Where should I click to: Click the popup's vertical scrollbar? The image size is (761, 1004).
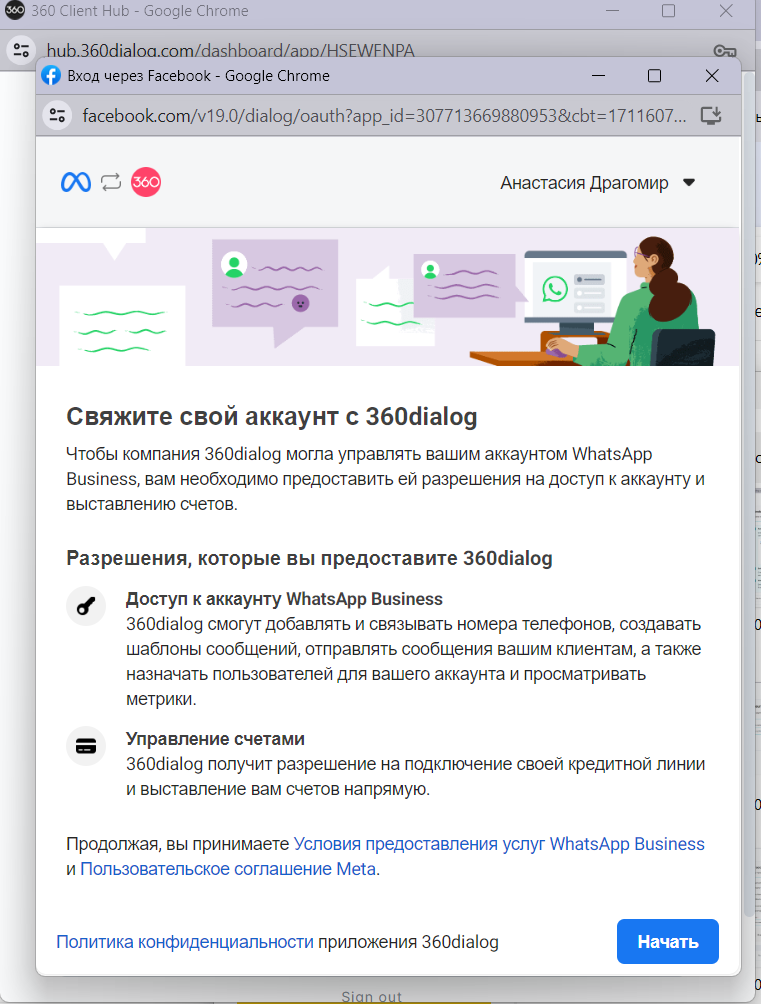(x=748, y=500)
